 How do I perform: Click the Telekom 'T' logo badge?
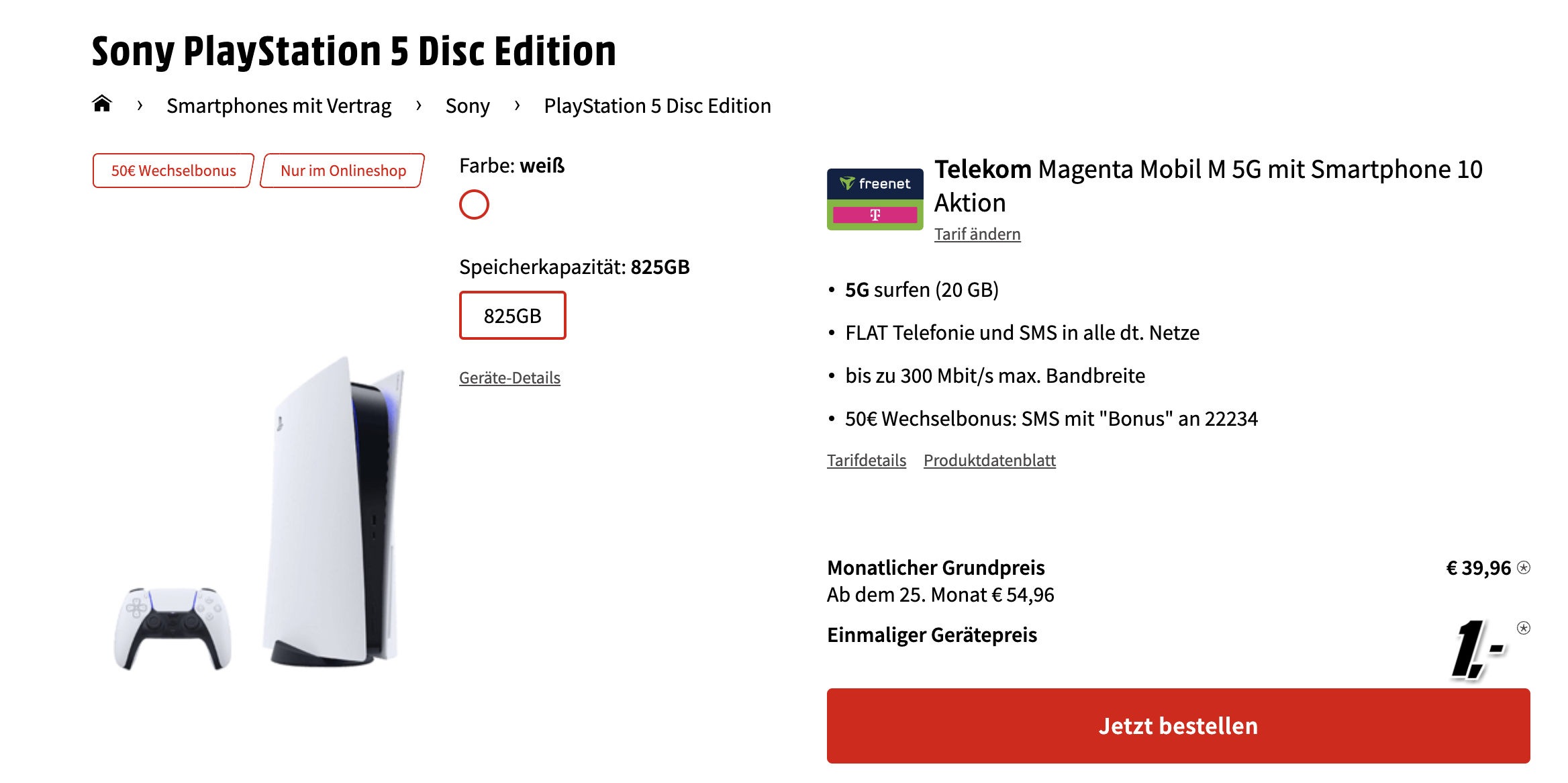coord(875,214)
